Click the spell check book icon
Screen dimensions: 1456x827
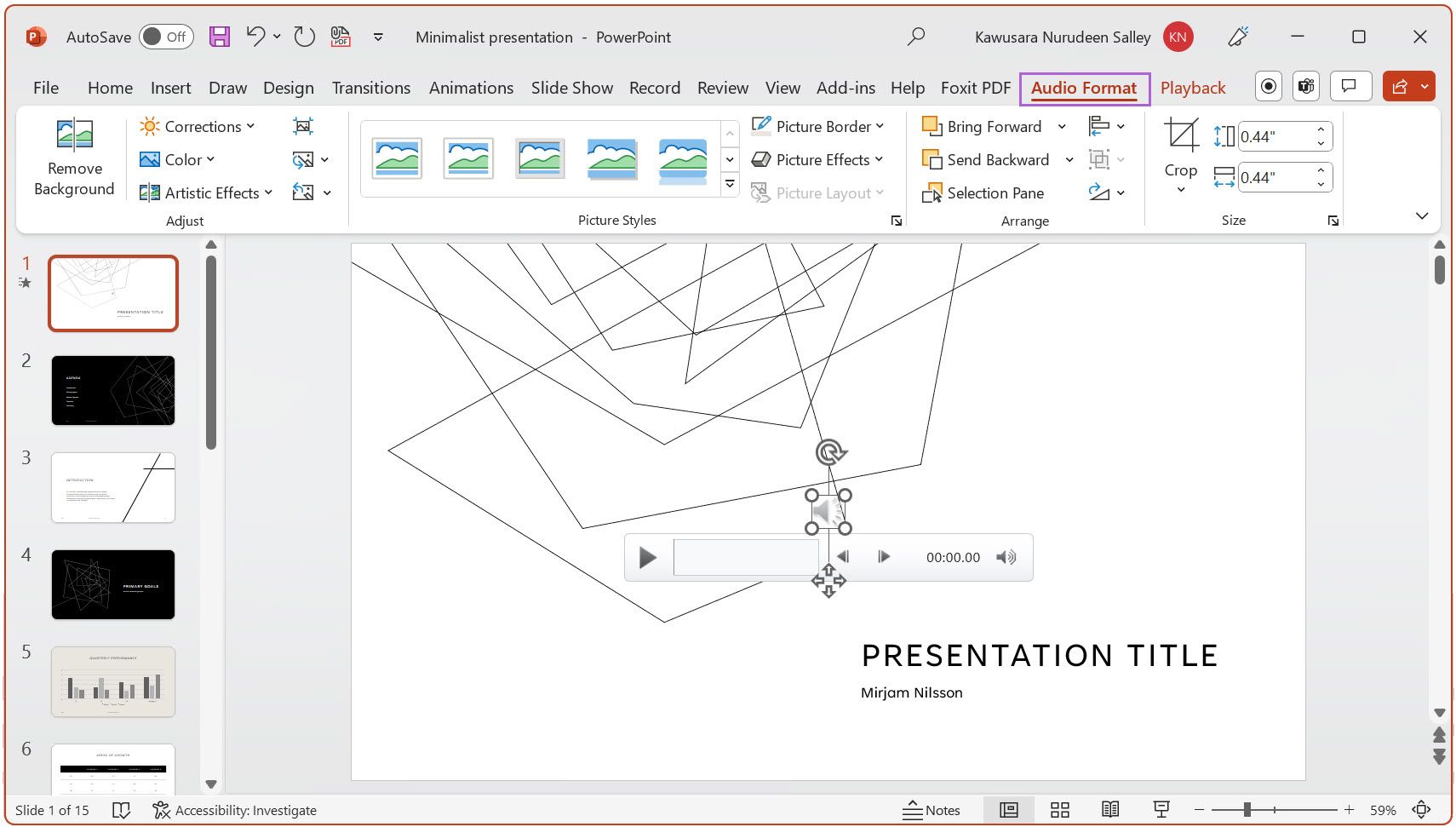point(122,810)
